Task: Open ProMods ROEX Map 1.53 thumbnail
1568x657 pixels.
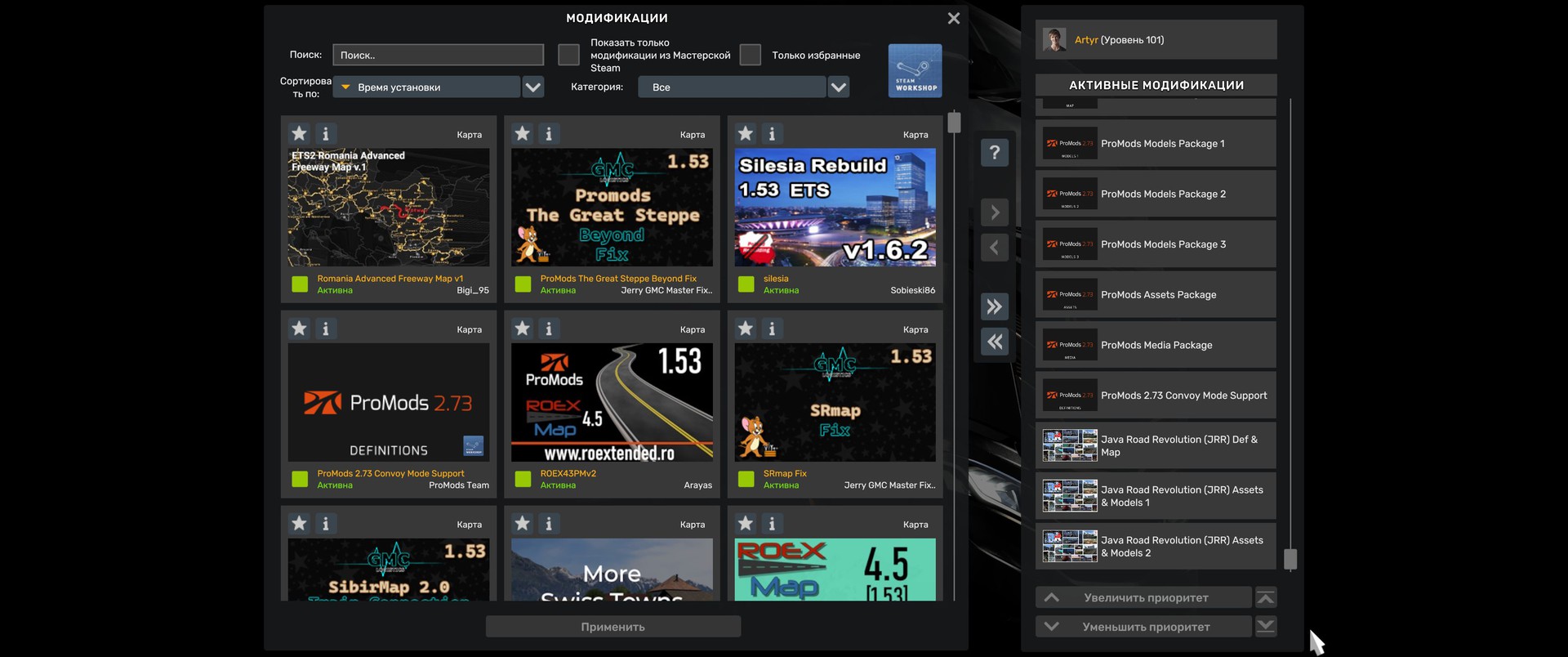Action: pyautogui.click(x=612, y=402)
